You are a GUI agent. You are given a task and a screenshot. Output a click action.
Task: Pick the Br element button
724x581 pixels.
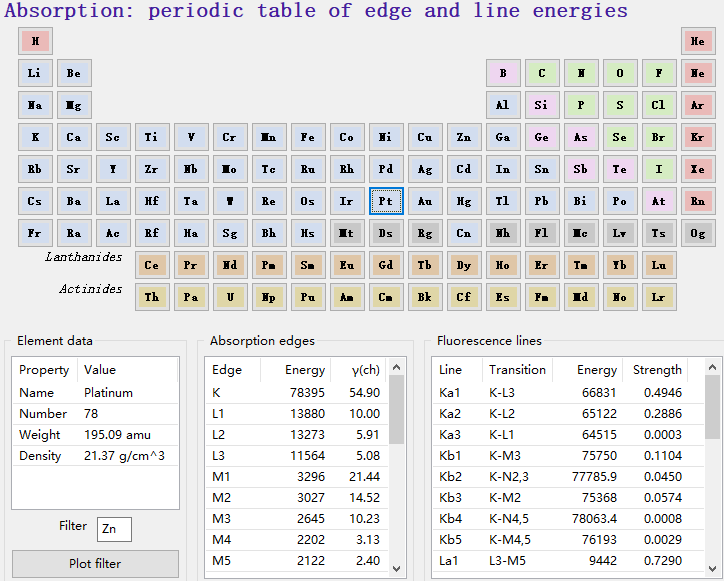point(659,137)
